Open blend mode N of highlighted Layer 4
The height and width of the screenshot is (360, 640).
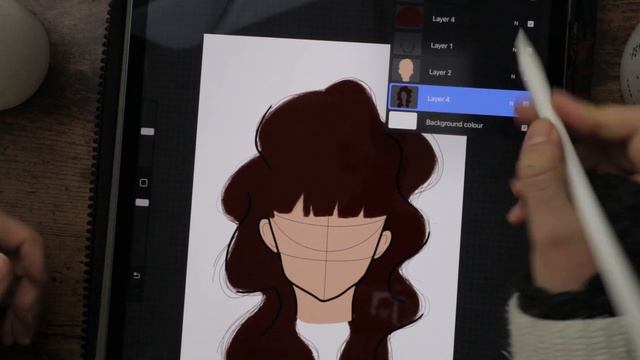pyautogui.click(x=511, y=103)
